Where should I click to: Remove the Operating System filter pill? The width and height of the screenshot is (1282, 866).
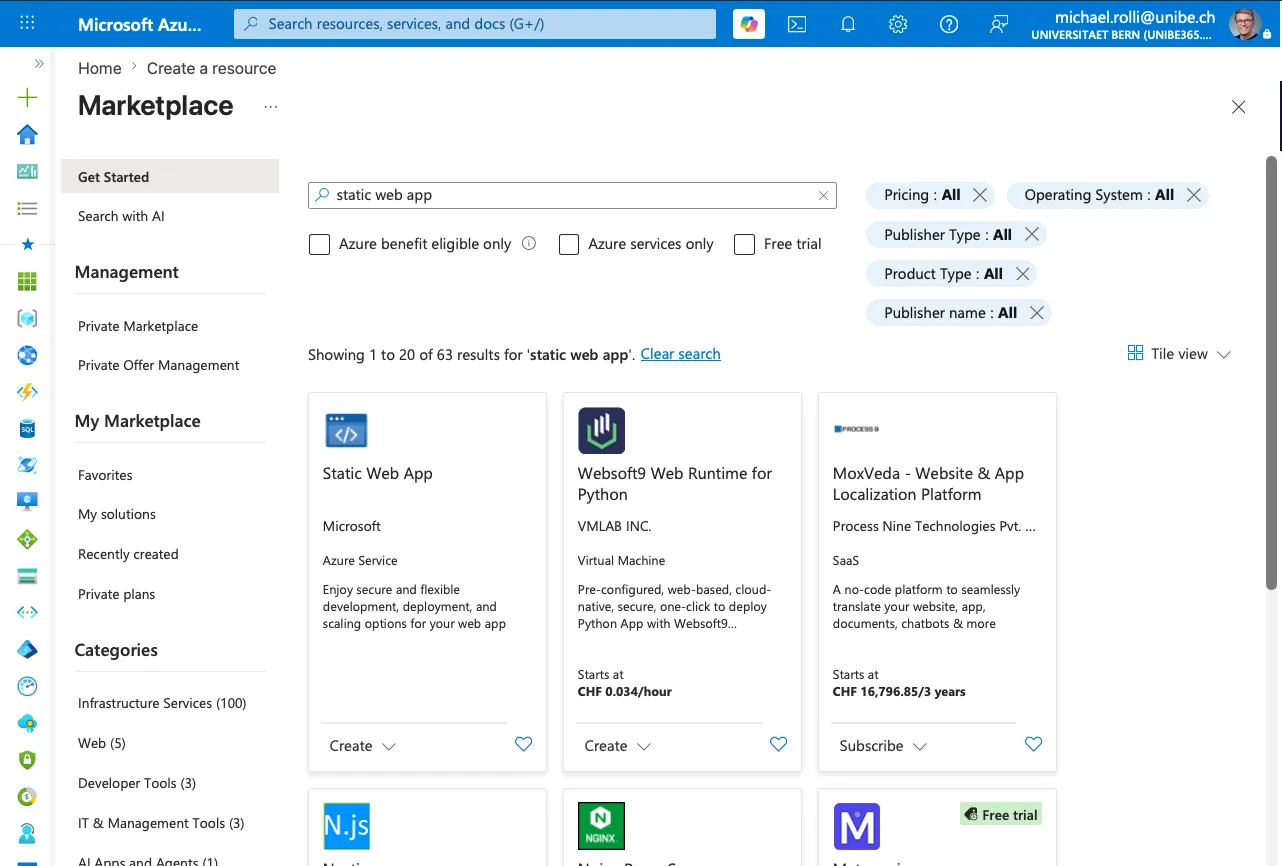click(x=1194, y=195)
